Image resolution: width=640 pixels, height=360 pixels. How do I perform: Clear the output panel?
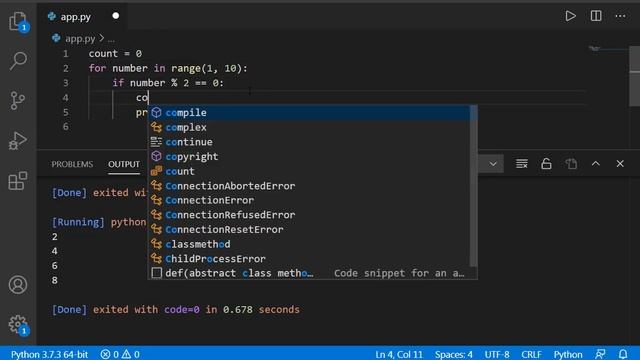[x=521, y=164]
